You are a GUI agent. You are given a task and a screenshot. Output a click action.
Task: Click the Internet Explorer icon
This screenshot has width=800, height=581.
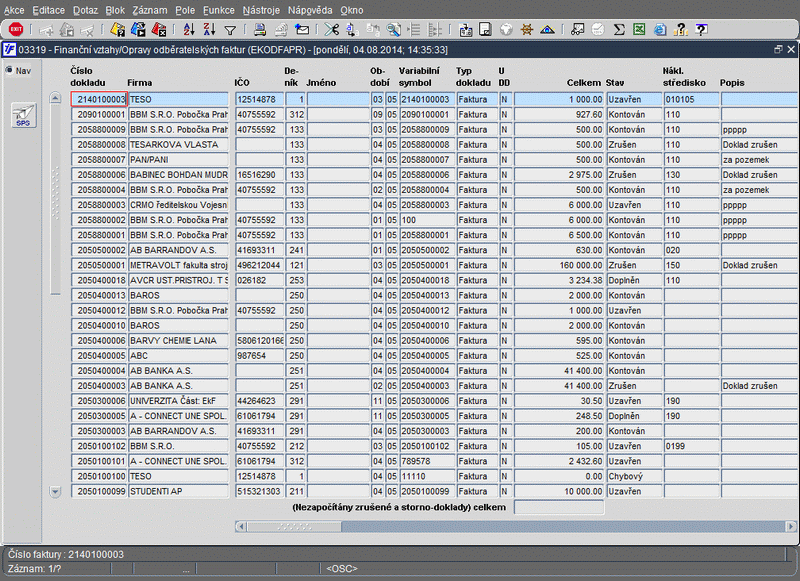[x=660, y=30]
